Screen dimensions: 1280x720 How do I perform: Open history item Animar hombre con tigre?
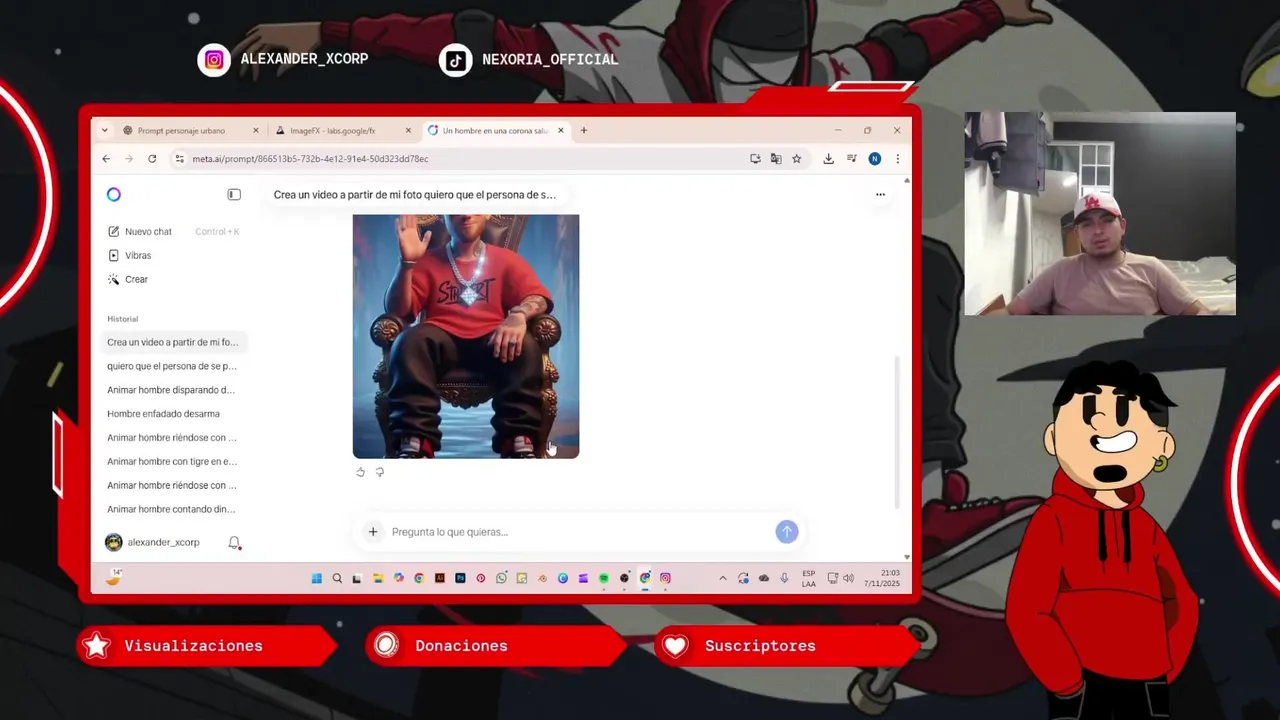click(174, 462)
